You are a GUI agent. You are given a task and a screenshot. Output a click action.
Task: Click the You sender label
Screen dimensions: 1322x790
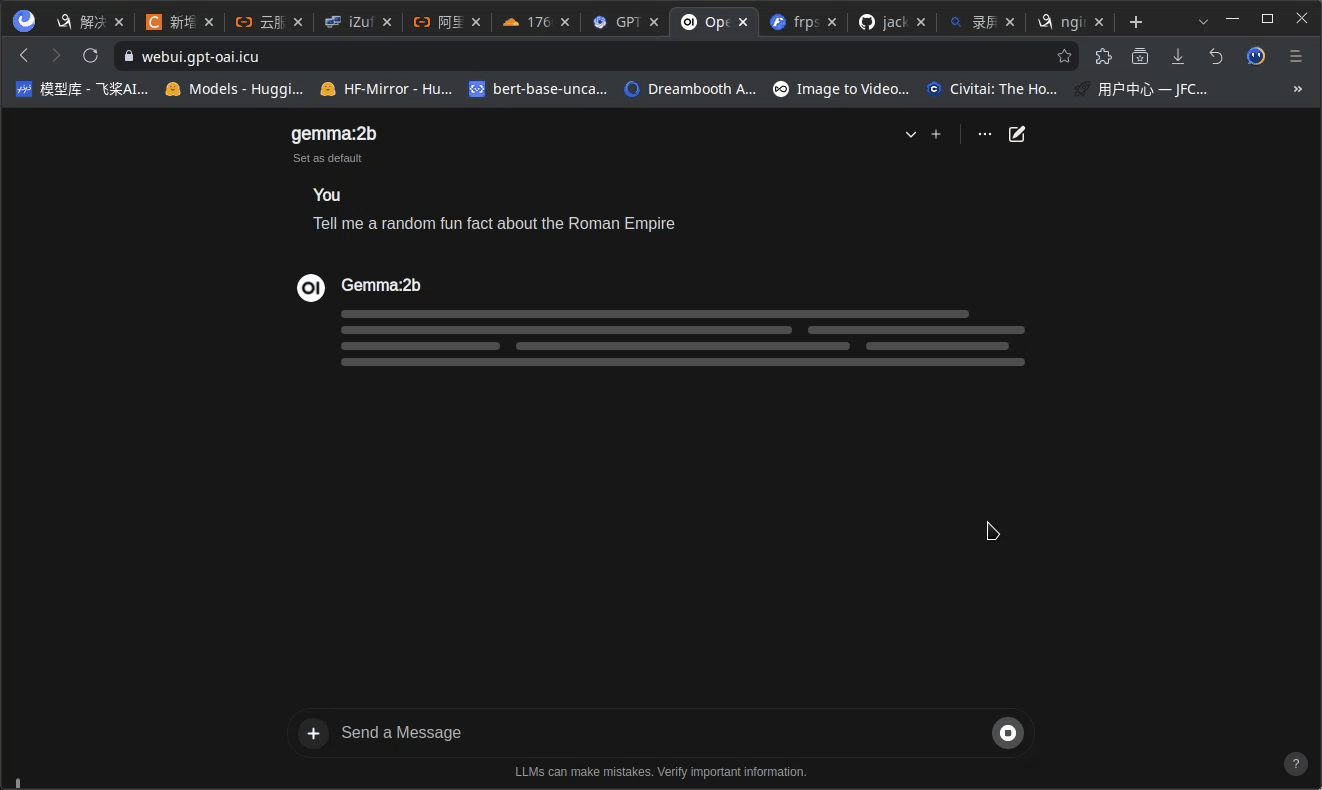click(327, 195)
